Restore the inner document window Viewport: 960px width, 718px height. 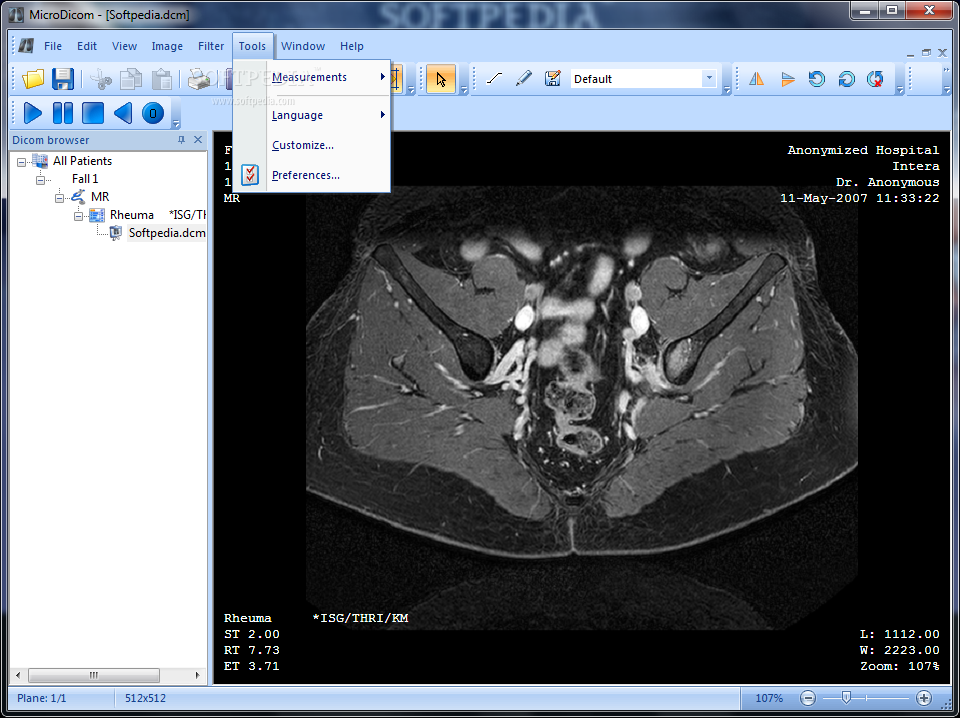[x=926, y=53]
